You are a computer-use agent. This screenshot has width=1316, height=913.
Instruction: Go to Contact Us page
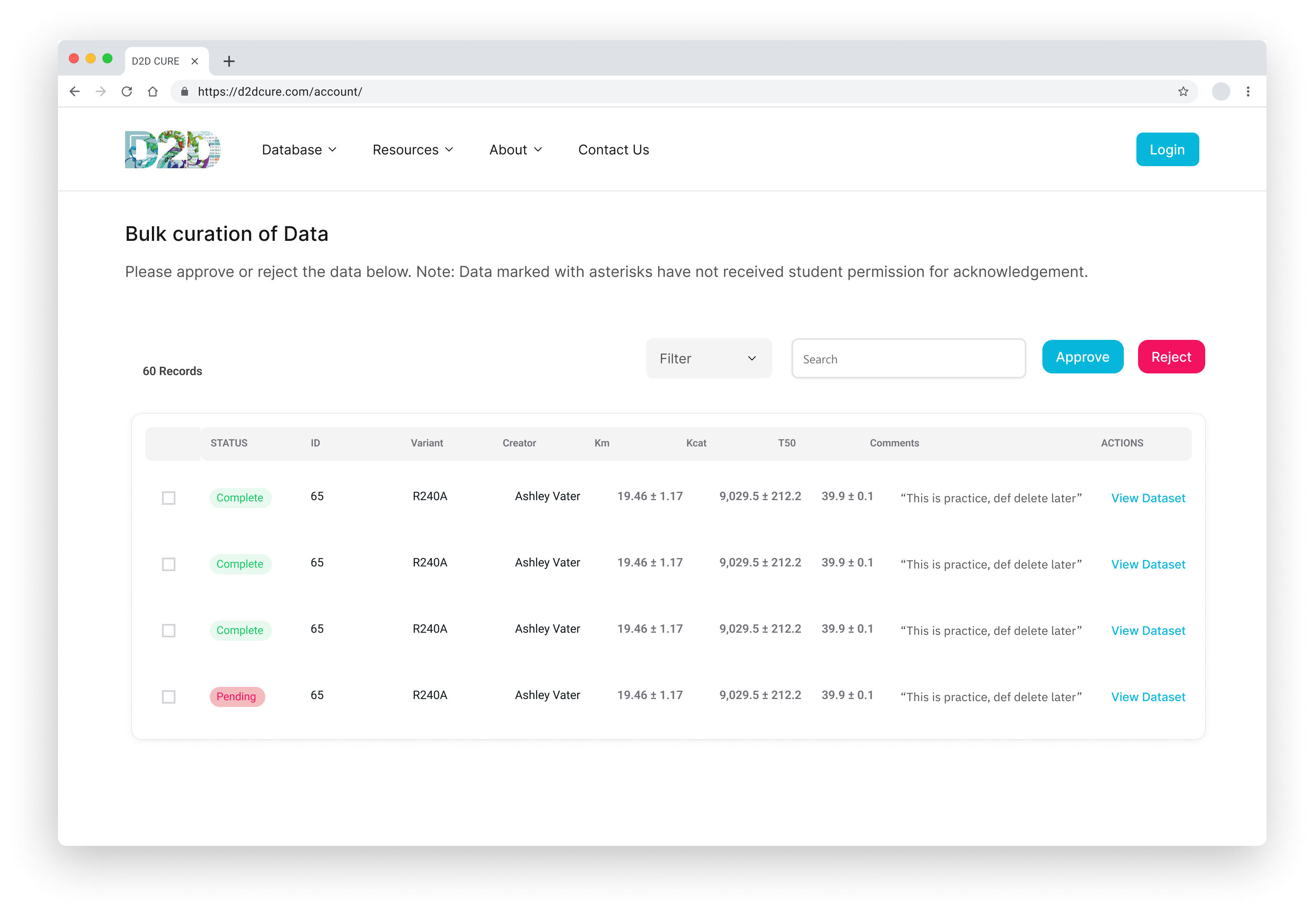tap(614, 150)
